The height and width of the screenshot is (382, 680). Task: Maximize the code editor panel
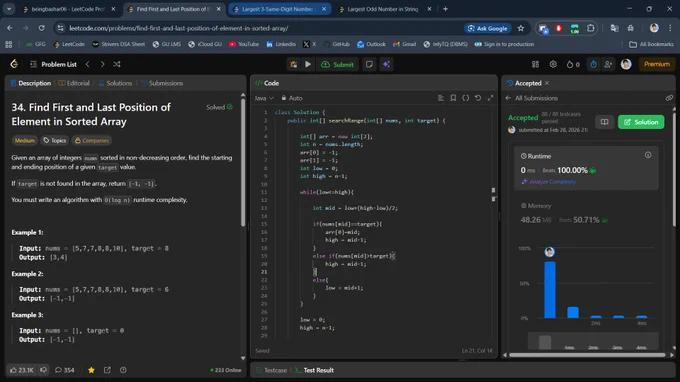(x=490, y=98)
